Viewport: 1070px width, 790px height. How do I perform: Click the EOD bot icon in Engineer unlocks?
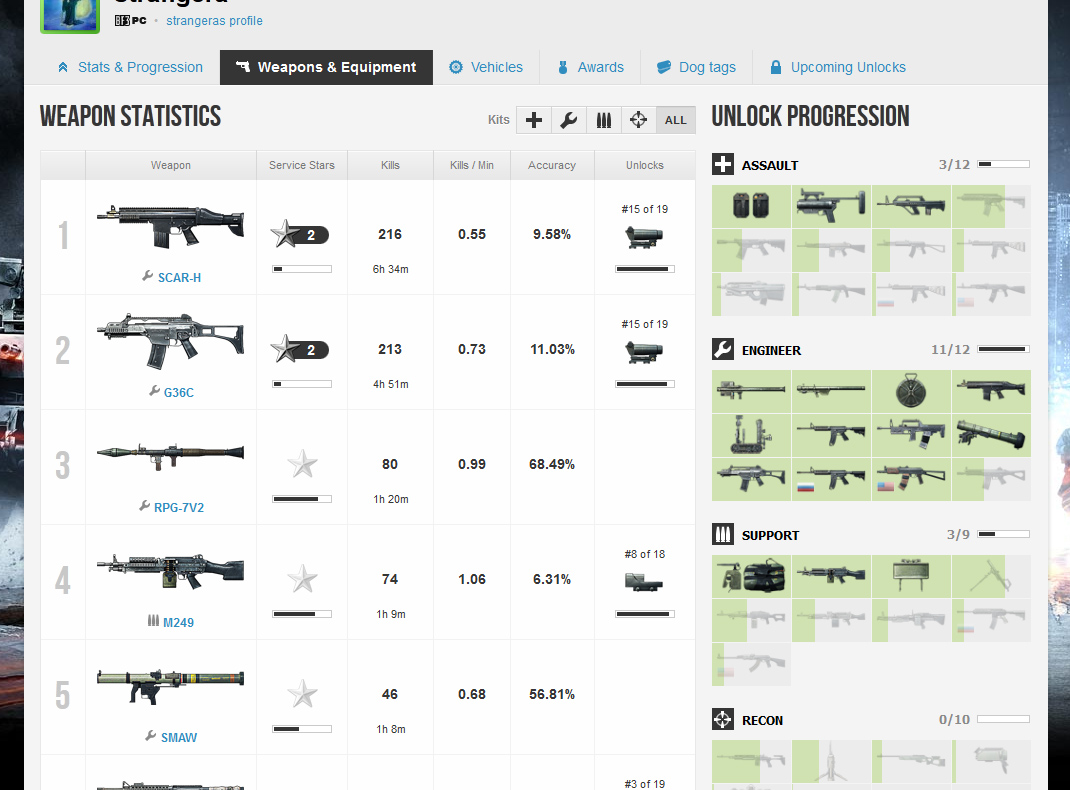pos(751,435)
